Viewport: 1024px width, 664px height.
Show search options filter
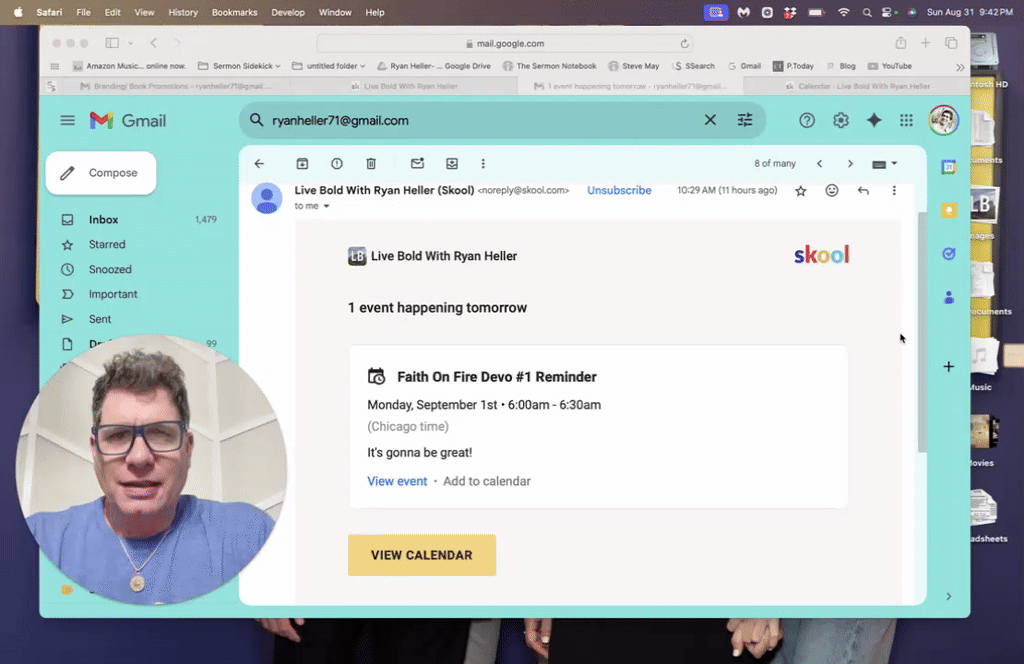744,120
